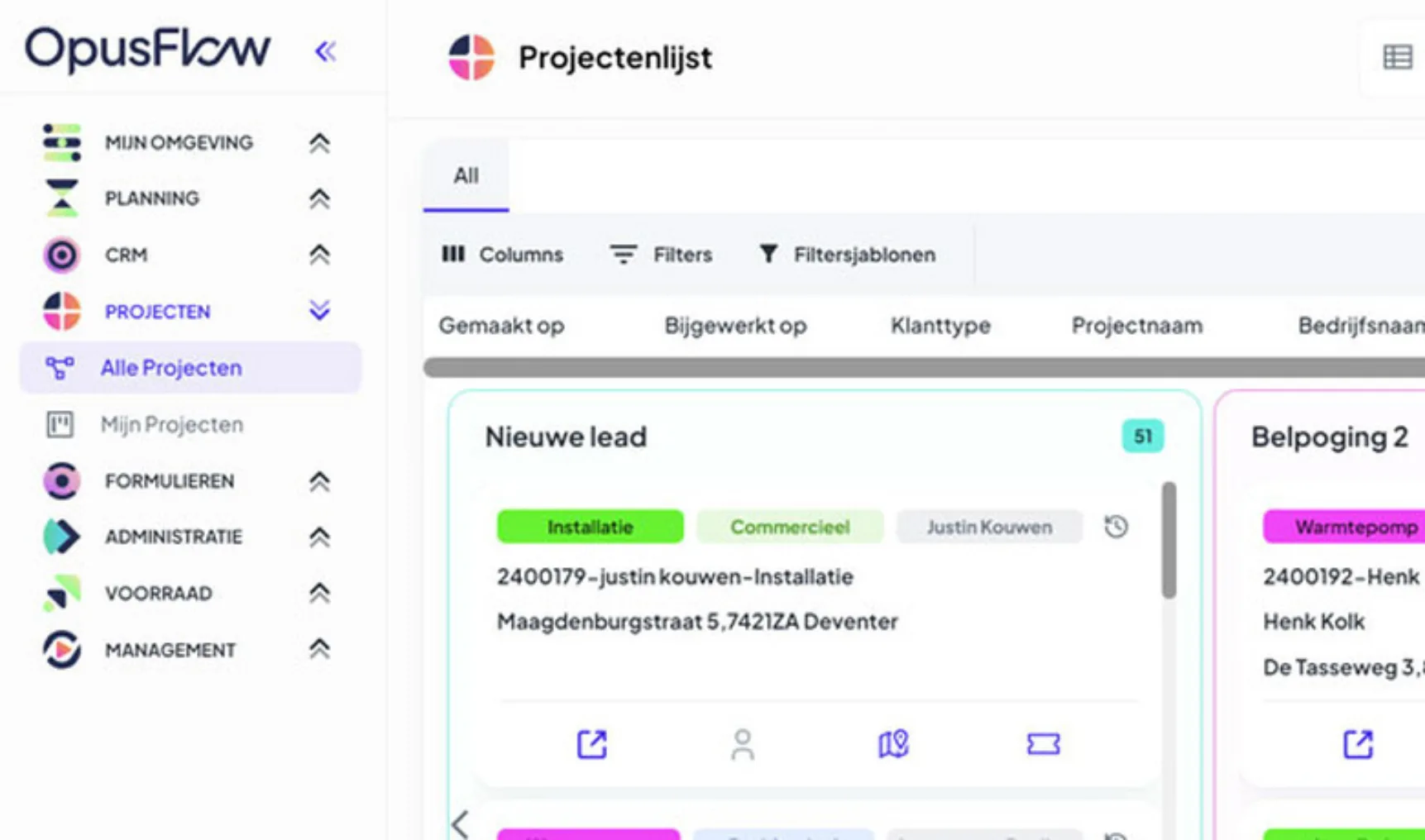1425x840 pixels.
Task: Click the Projecten pie icon in sidebar
Action: coord(61,312)
